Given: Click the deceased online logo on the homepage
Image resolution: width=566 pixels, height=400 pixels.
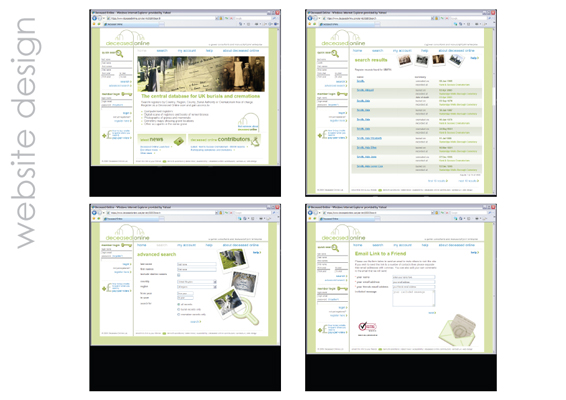Looking at the screenshot, I should coord(128,38).
